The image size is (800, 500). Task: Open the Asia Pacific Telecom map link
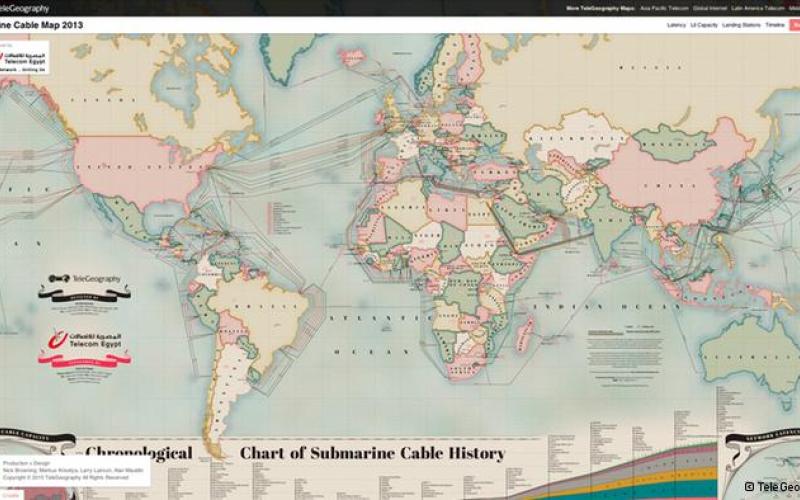[665, 8]
